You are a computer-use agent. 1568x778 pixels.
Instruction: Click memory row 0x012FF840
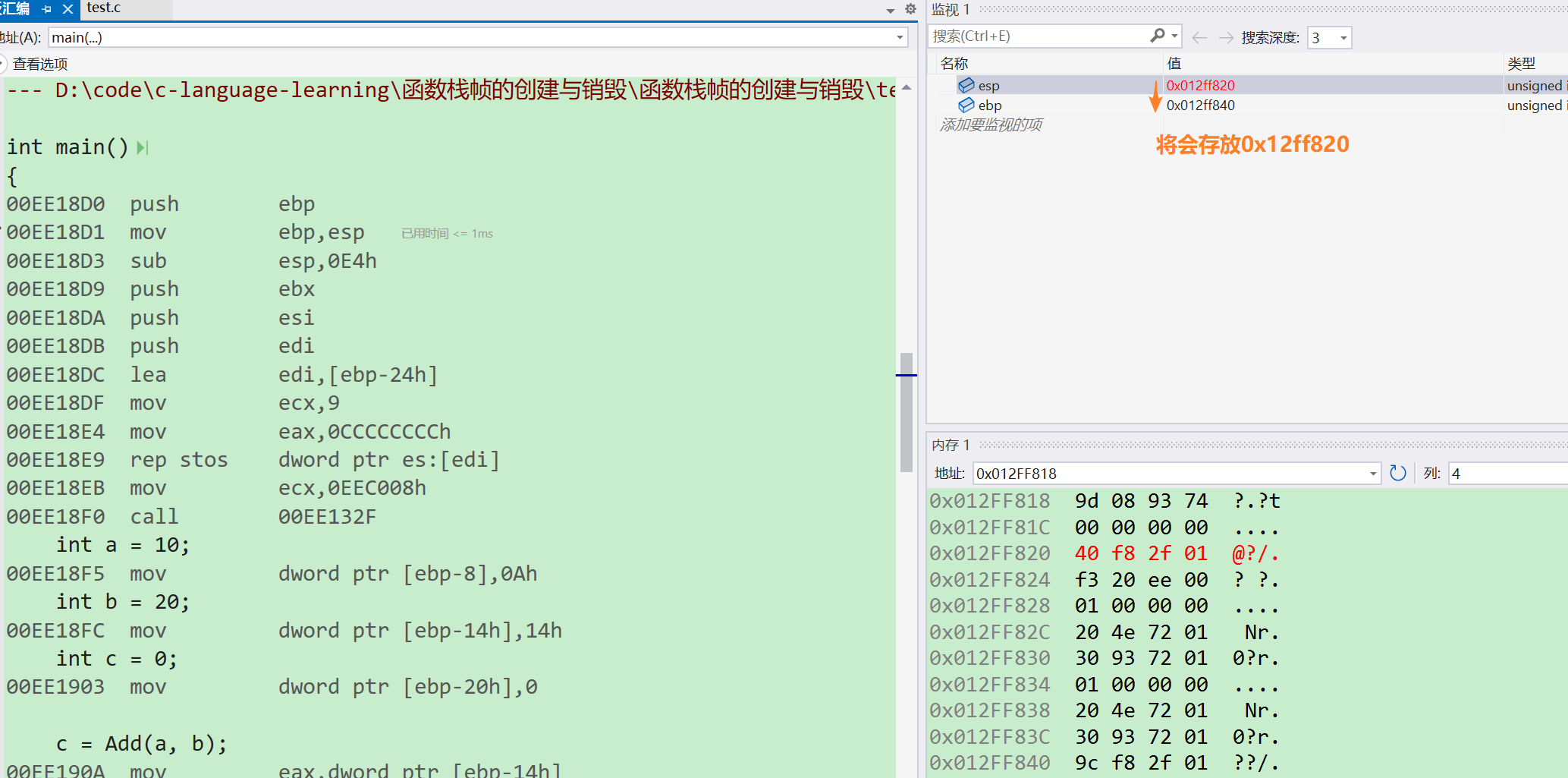pyautogui.click(x=1105, y=763)
